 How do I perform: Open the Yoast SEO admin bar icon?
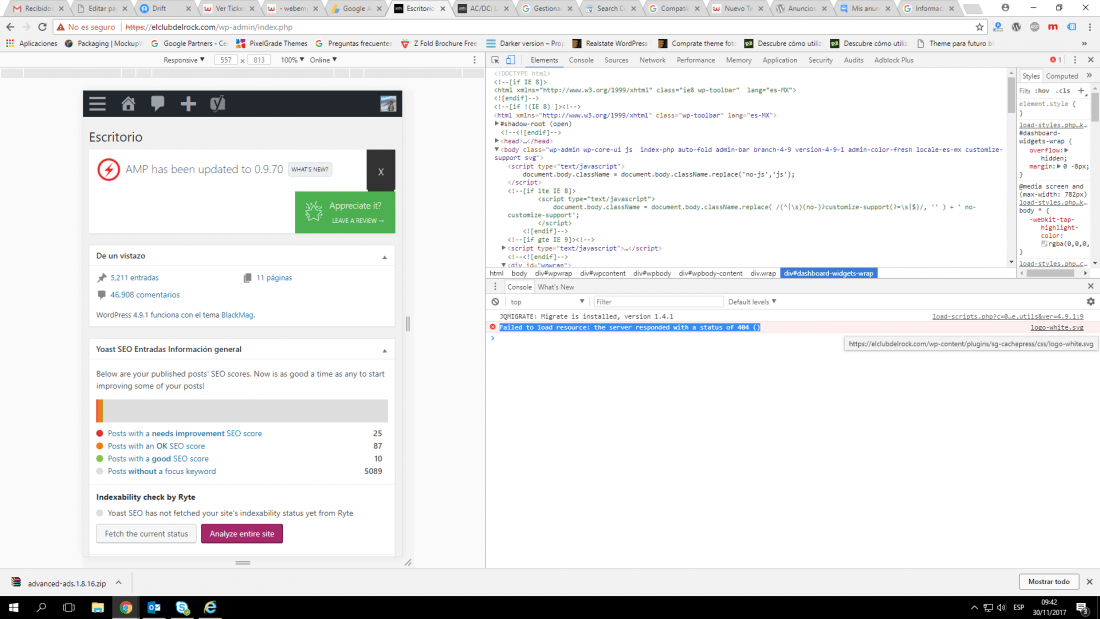tap(217, 104)
